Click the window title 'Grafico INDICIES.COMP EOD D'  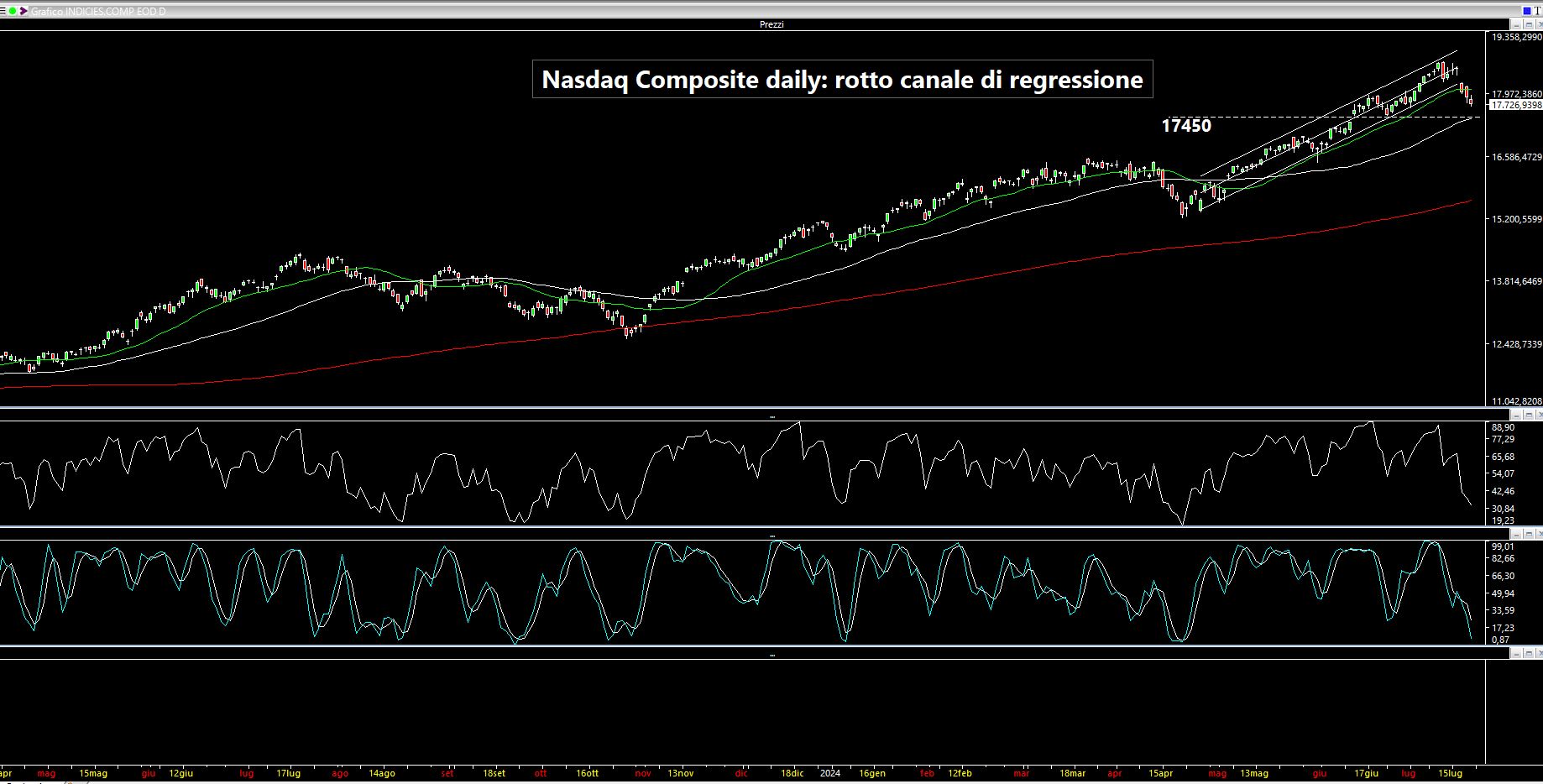coord(98,12)
